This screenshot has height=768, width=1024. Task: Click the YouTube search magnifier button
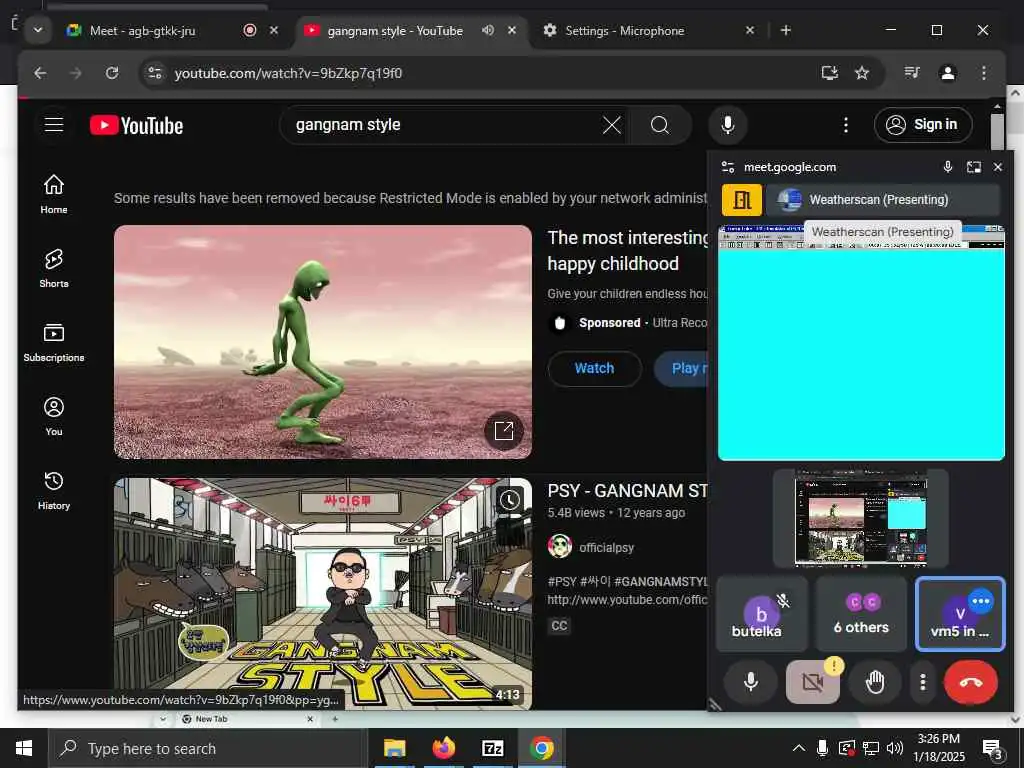pyautogui.click(x=660, y=125)
